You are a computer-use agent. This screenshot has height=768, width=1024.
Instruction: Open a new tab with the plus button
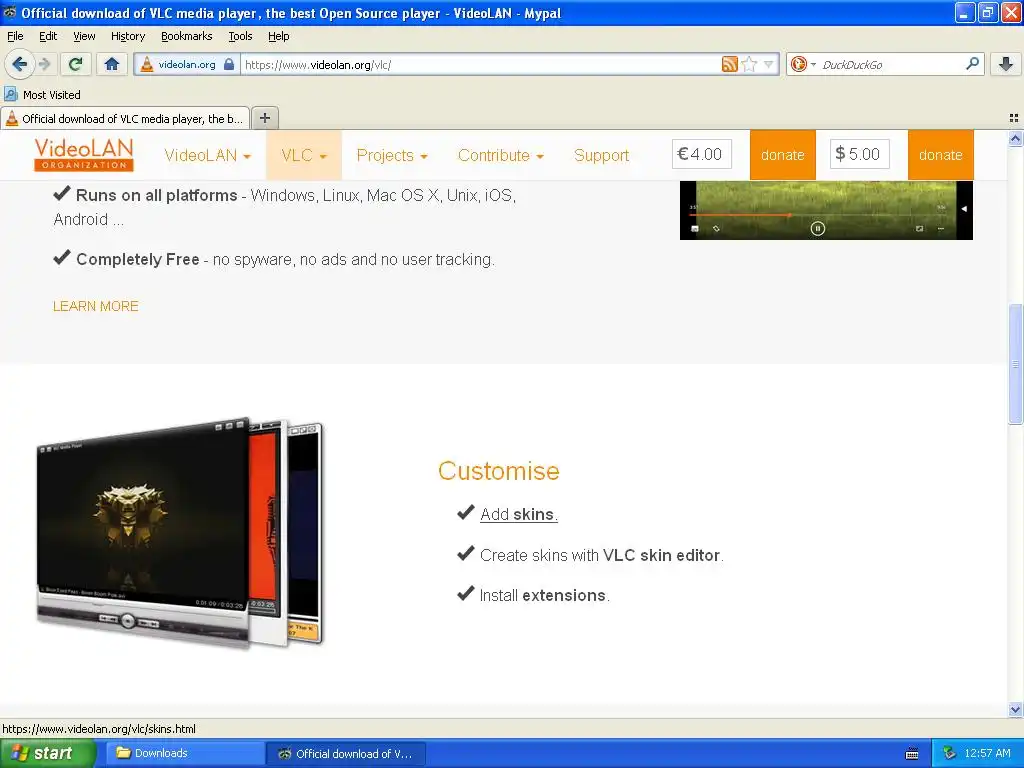[264, 118]
